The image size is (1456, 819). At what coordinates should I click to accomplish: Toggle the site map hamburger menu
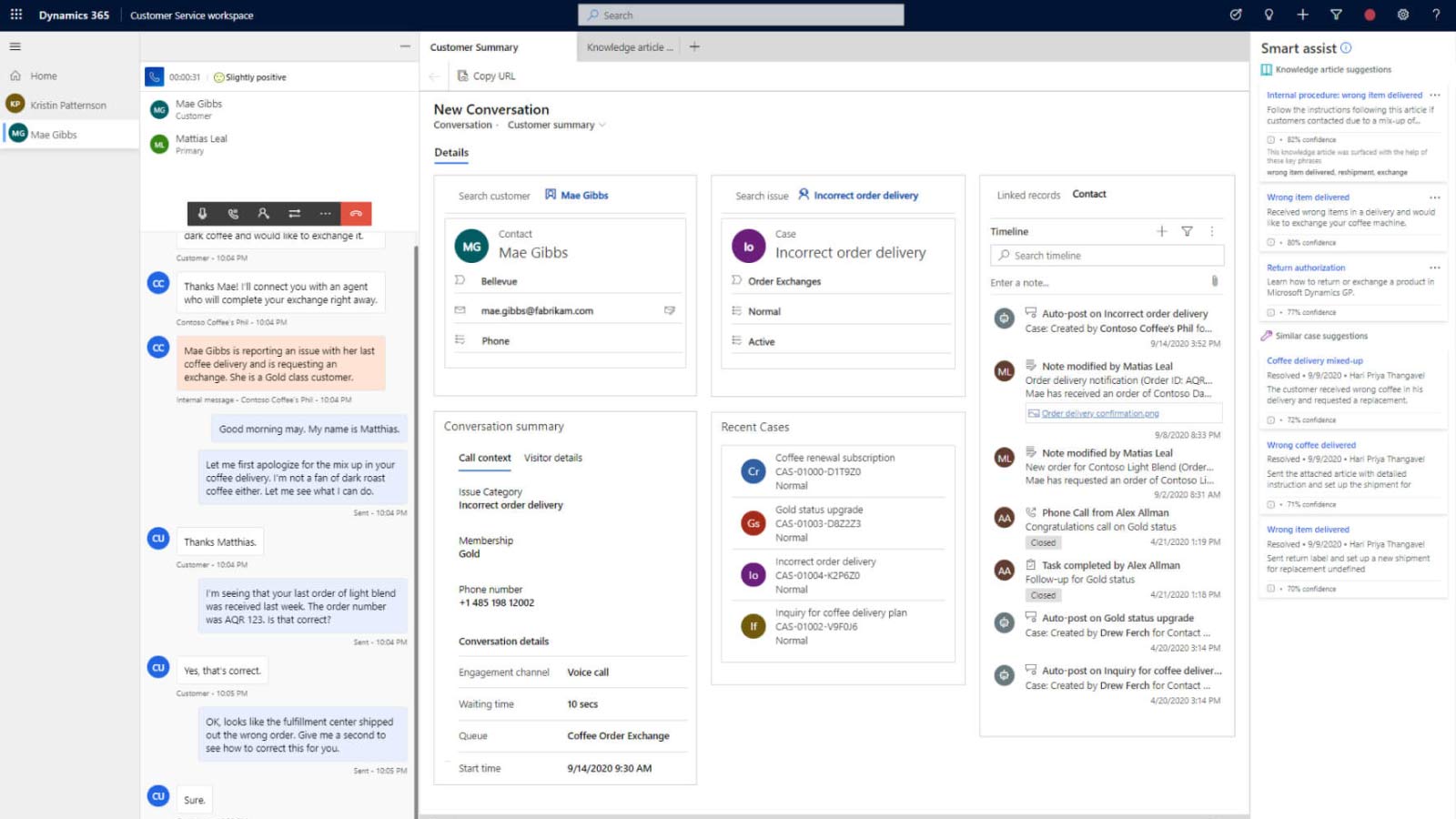pos(15,46)
